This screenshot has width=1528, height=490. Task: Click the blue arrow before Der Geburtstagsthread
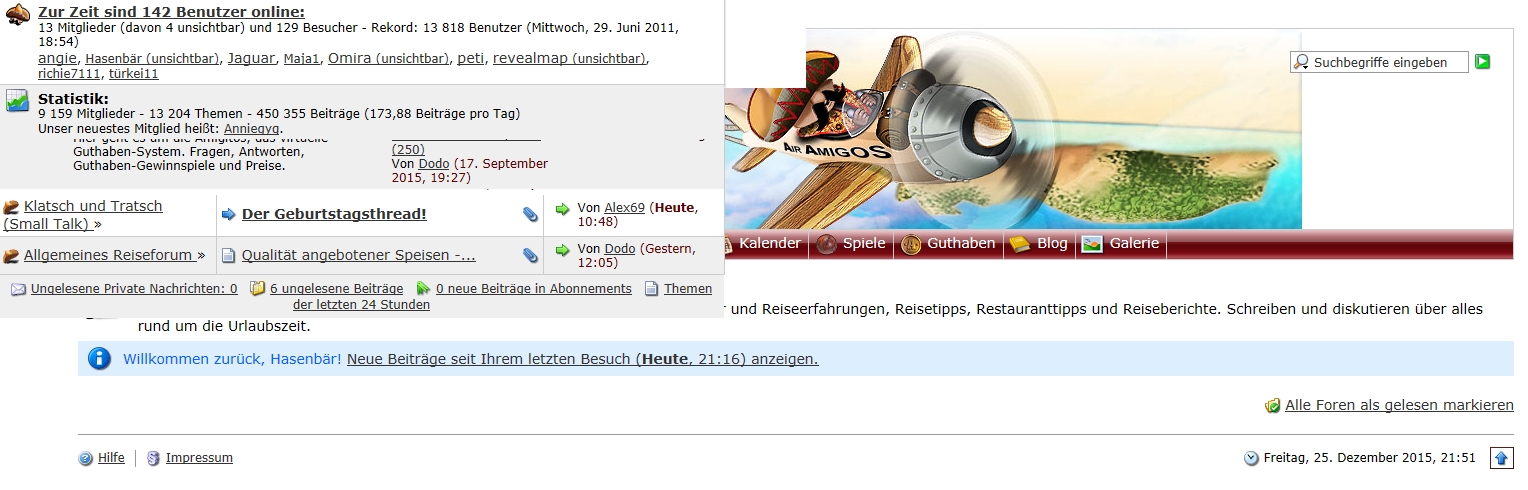[x=228, y=214]
